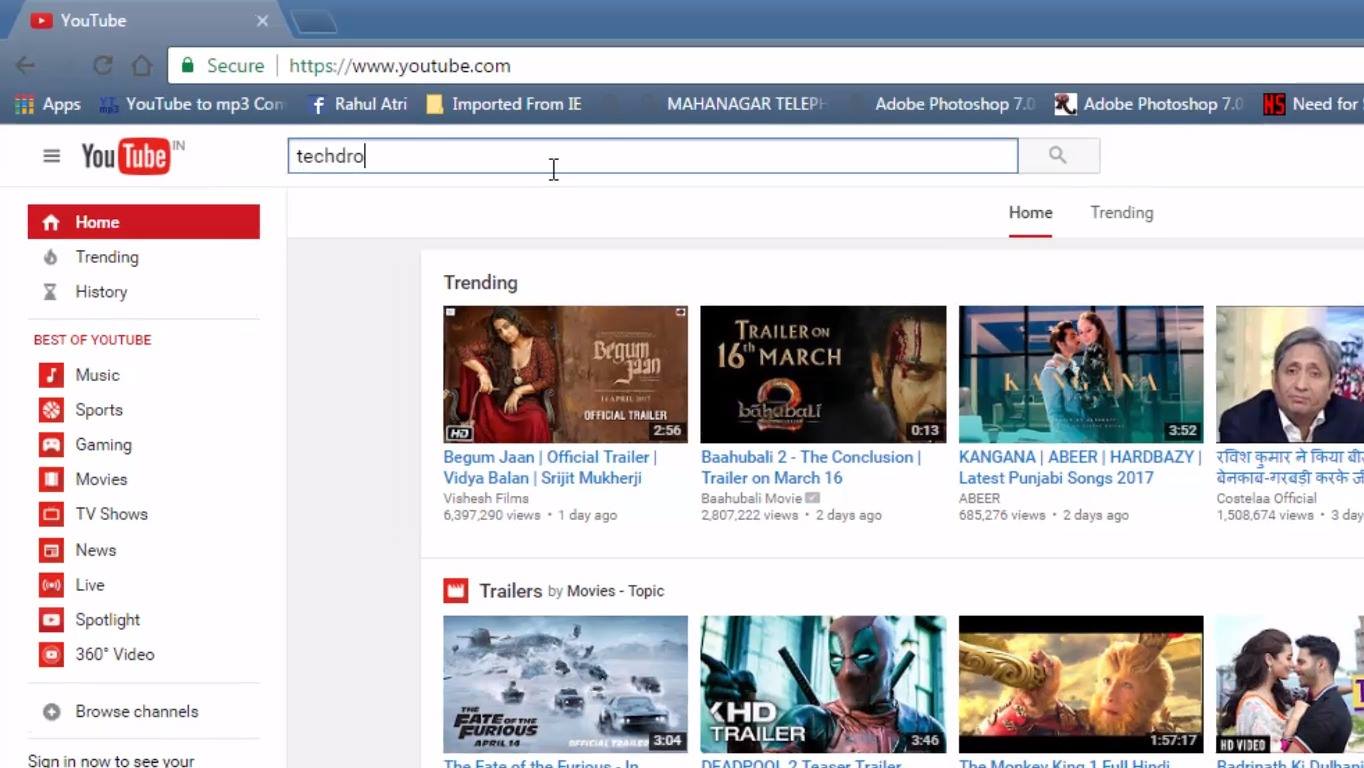This screenshot has height=768, width=1364.
Task: Click the KANGANA ABEER HARDBAZY title
Action: point(1080,467)
